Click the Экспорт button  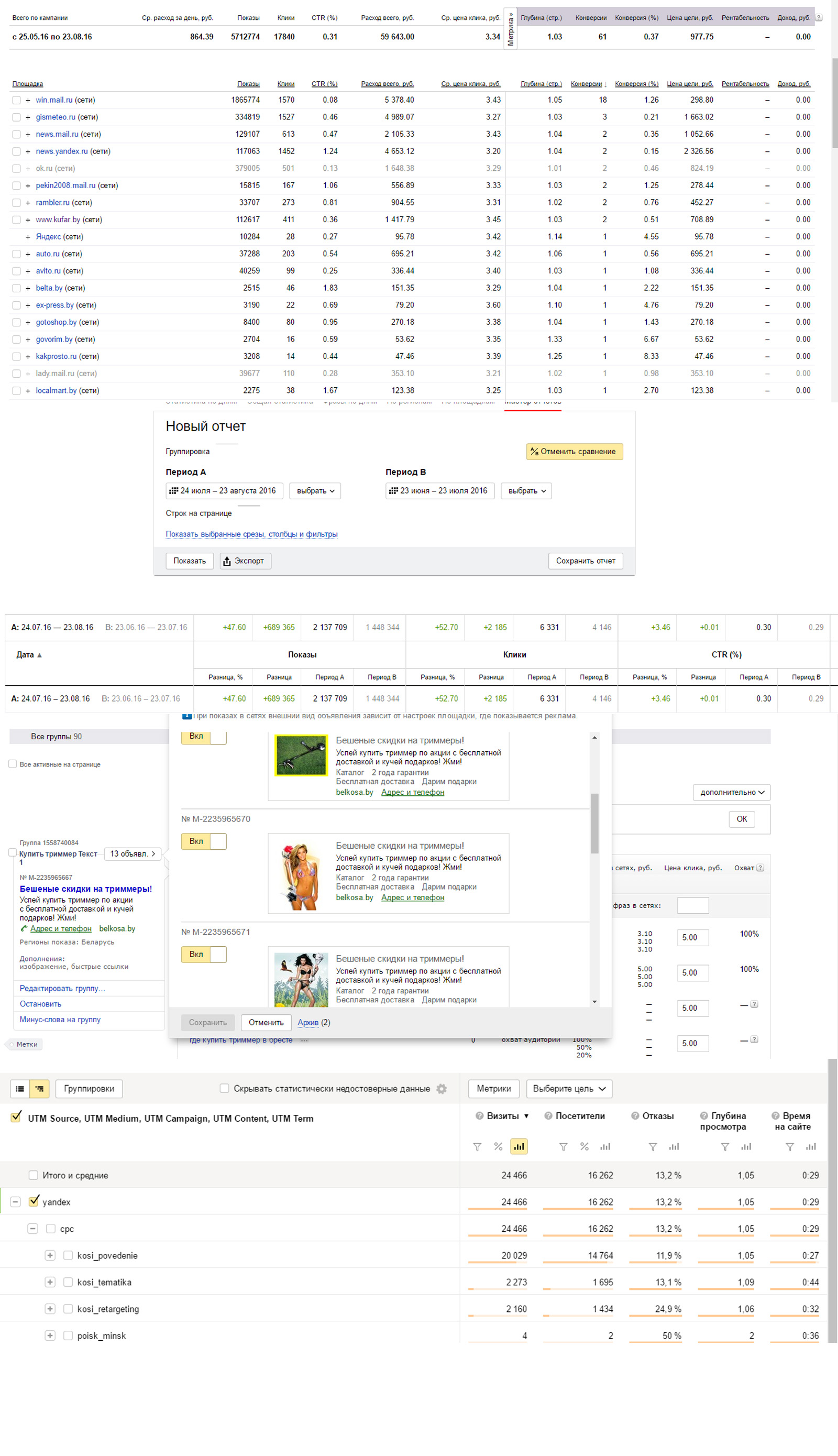point(245,561)
